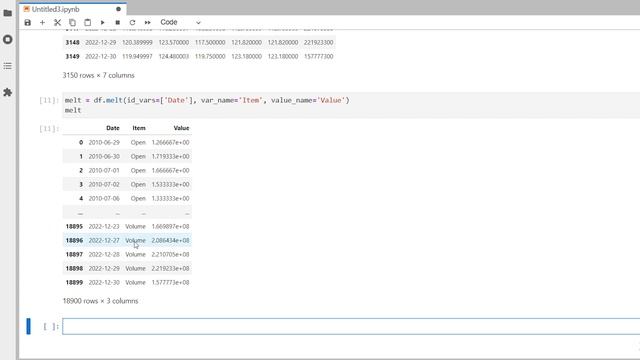Insert a new cell with the plus icon
The height and width of the screenshot is (360, 640).
click(42, 22)
